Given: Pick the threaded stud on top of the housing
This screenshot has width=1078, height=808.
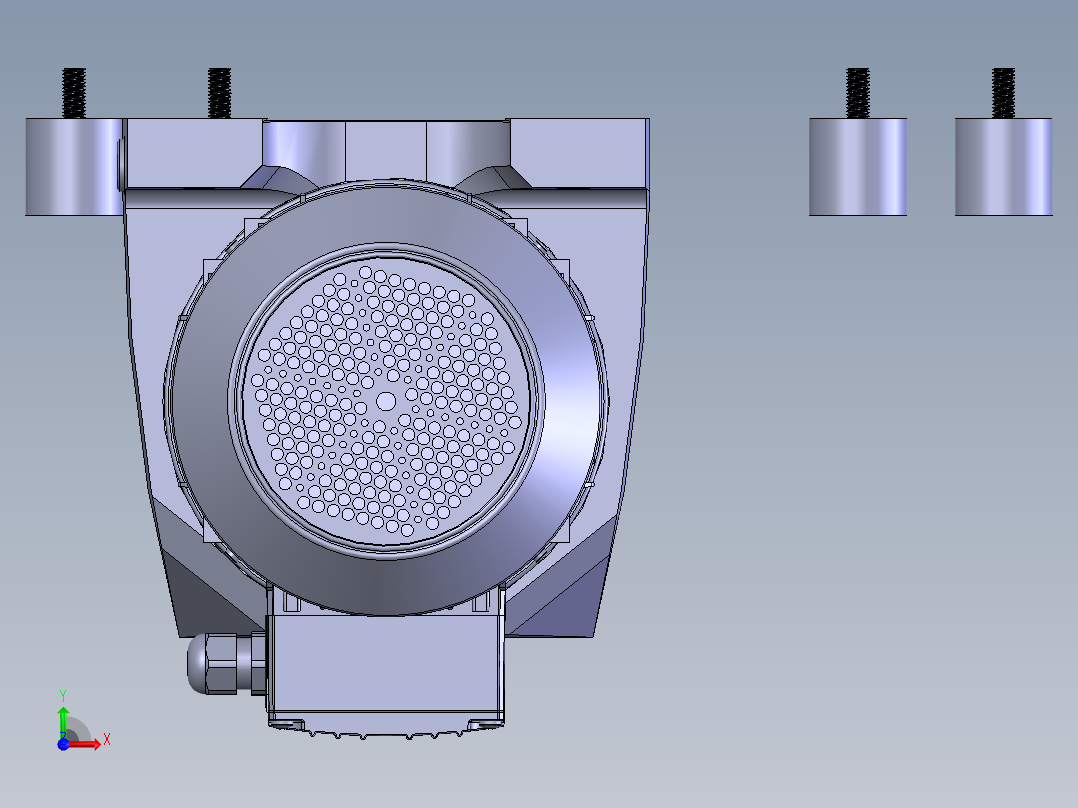Looking at the screenshot, I should [219, 93].
